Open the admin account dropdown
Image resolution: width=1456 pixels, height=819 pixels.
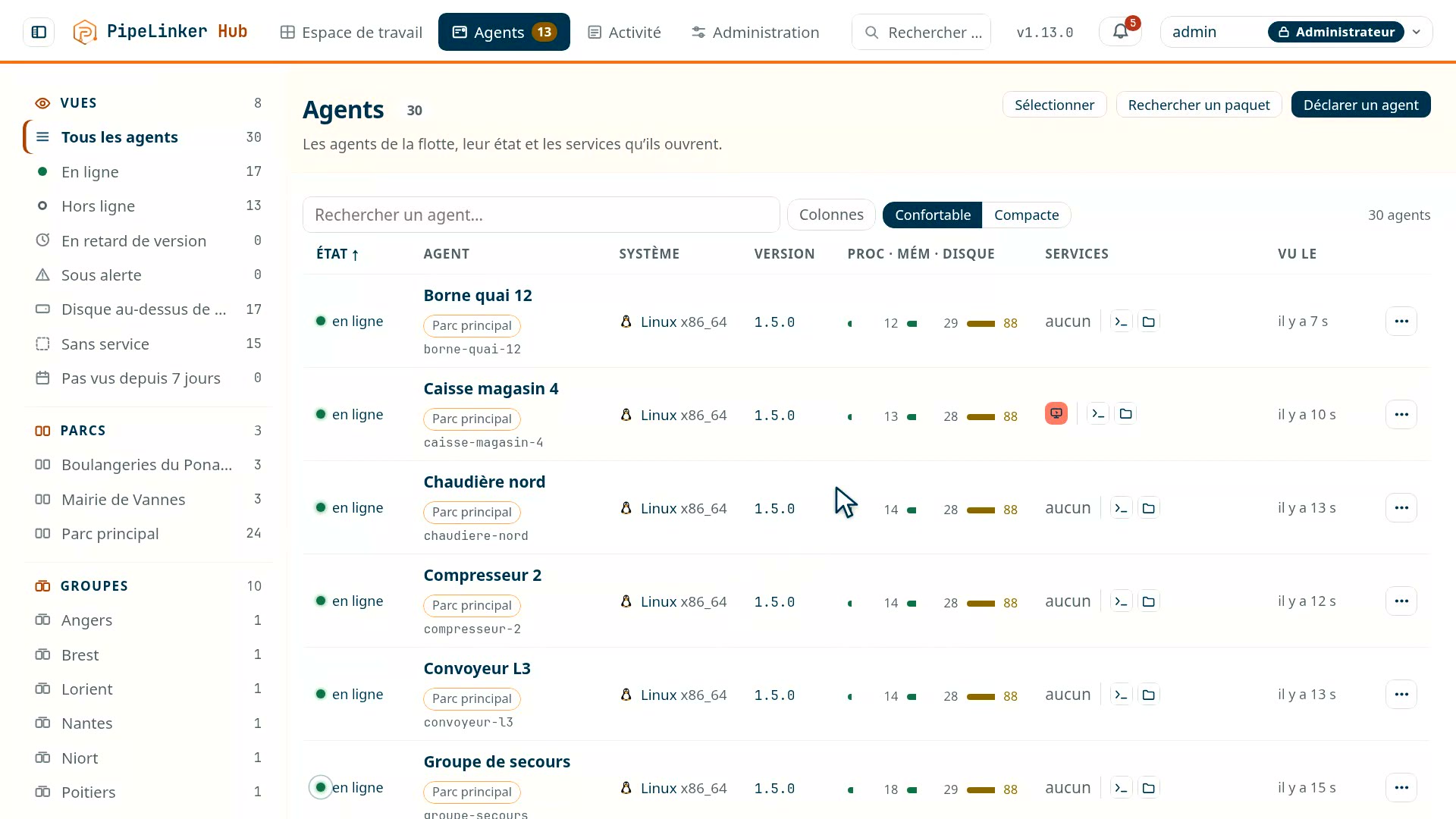point(1296,32)
